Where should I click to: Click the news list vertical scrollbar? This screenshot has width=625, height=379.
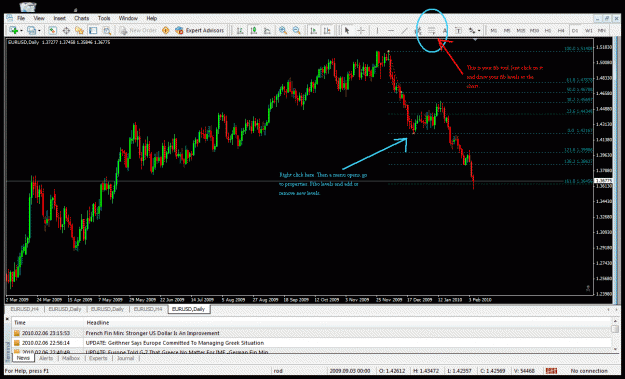(615, 335)
